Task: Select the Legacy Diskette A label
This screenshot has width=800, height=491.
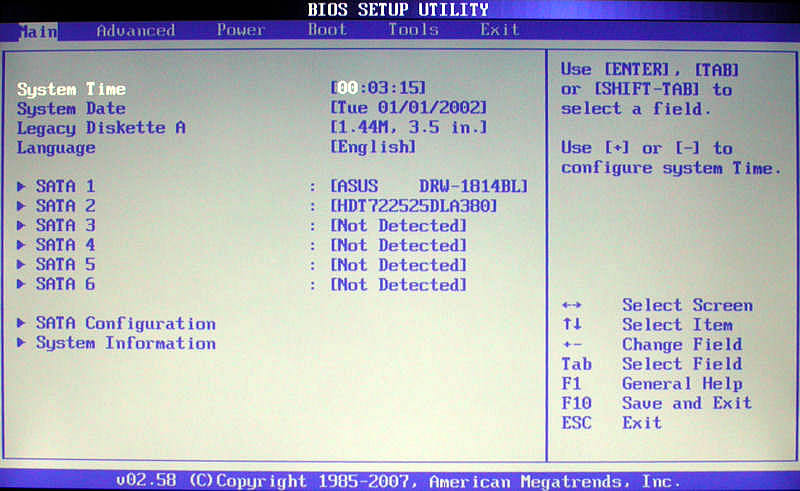Action: tap(101, 128)
